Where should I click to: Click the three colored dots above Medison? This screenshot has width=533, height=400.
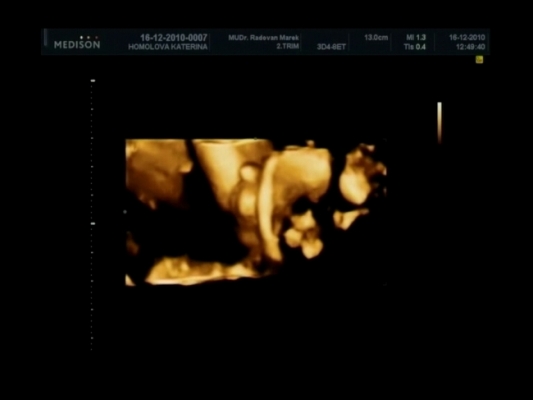pos(89,37)
